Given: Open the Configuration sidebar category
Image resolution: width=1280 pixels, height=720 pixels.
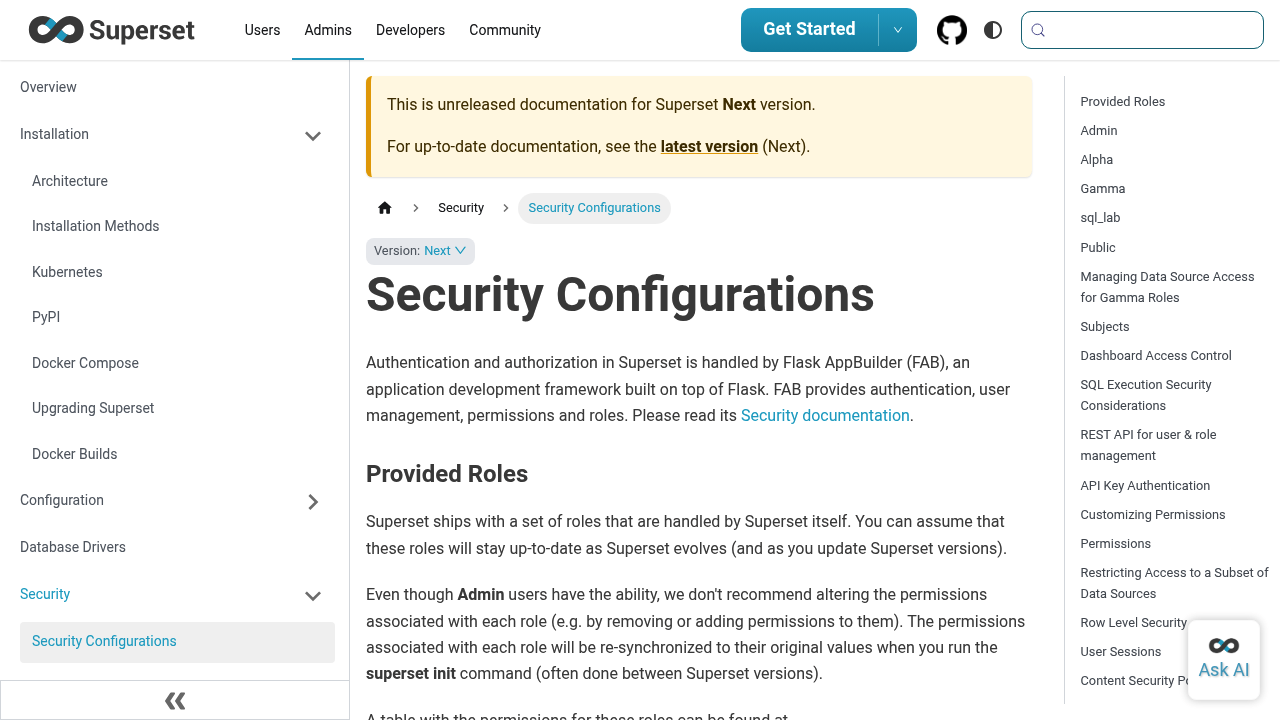Looking at the screenshot, I should 62,500.
